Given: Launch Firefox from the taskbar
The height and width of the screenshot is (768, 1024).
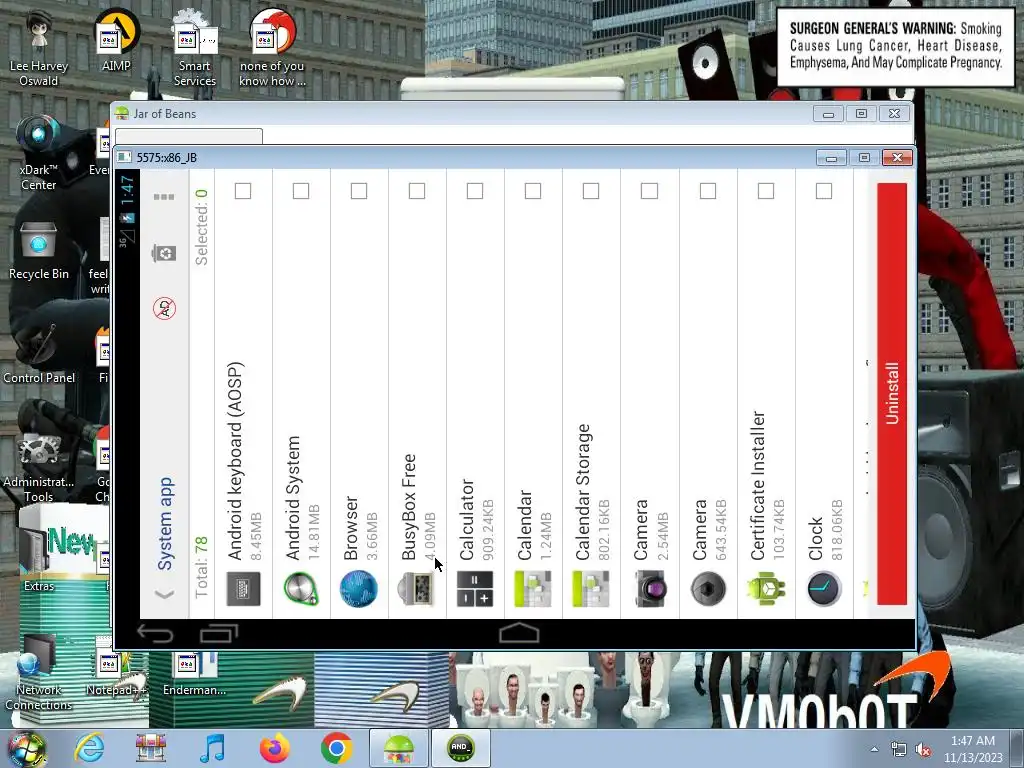Looking at the screenshot, I should pyautogui.click(x=275, y=748).
